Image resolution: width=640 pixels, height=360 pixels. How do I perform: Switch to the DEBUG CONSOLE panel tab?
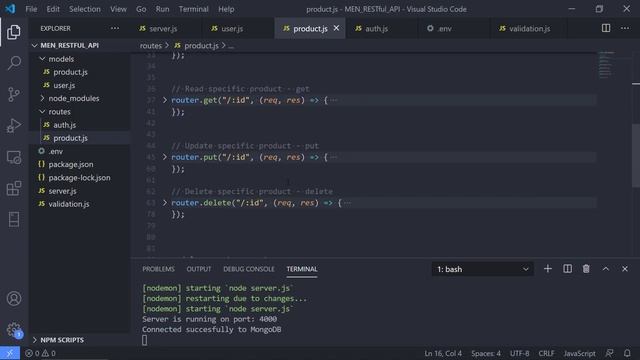(249, 269)
